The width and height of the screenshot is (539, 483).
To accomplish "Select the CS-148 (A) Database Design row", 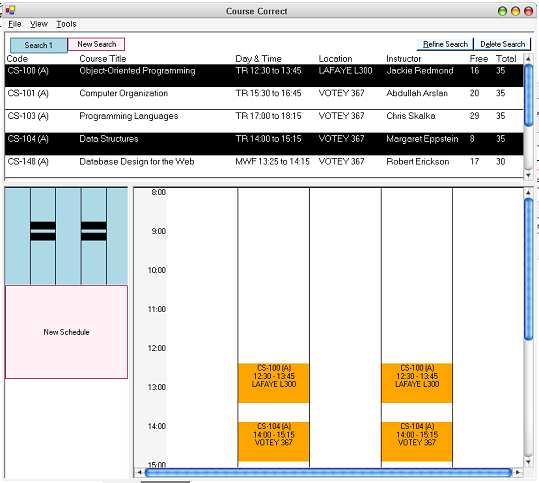I will (x=264, y=166).
